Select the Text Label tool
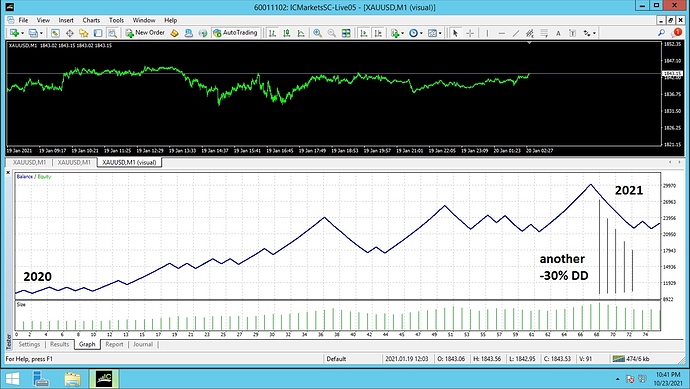This screenshot has width=690, height=389. tap(572, 33)
